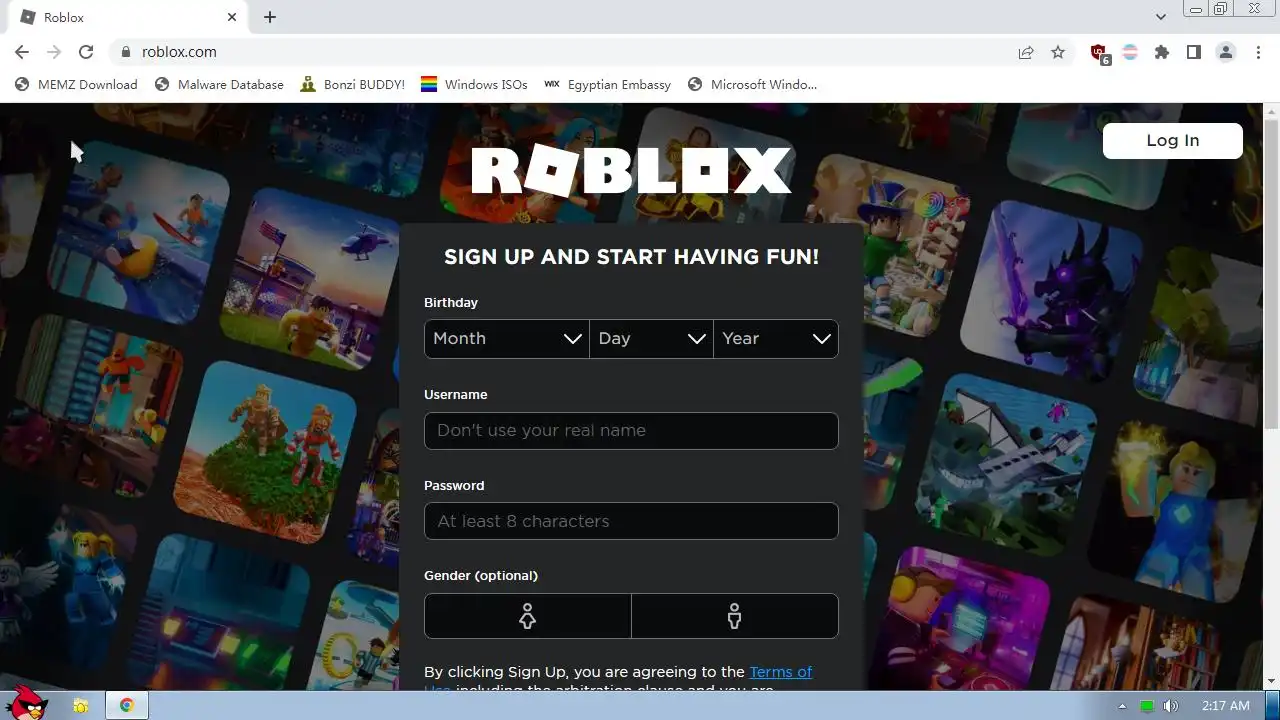Close the Roblox tab
This screenshot has height=720, width=1280.
click(x=232, y=17)
